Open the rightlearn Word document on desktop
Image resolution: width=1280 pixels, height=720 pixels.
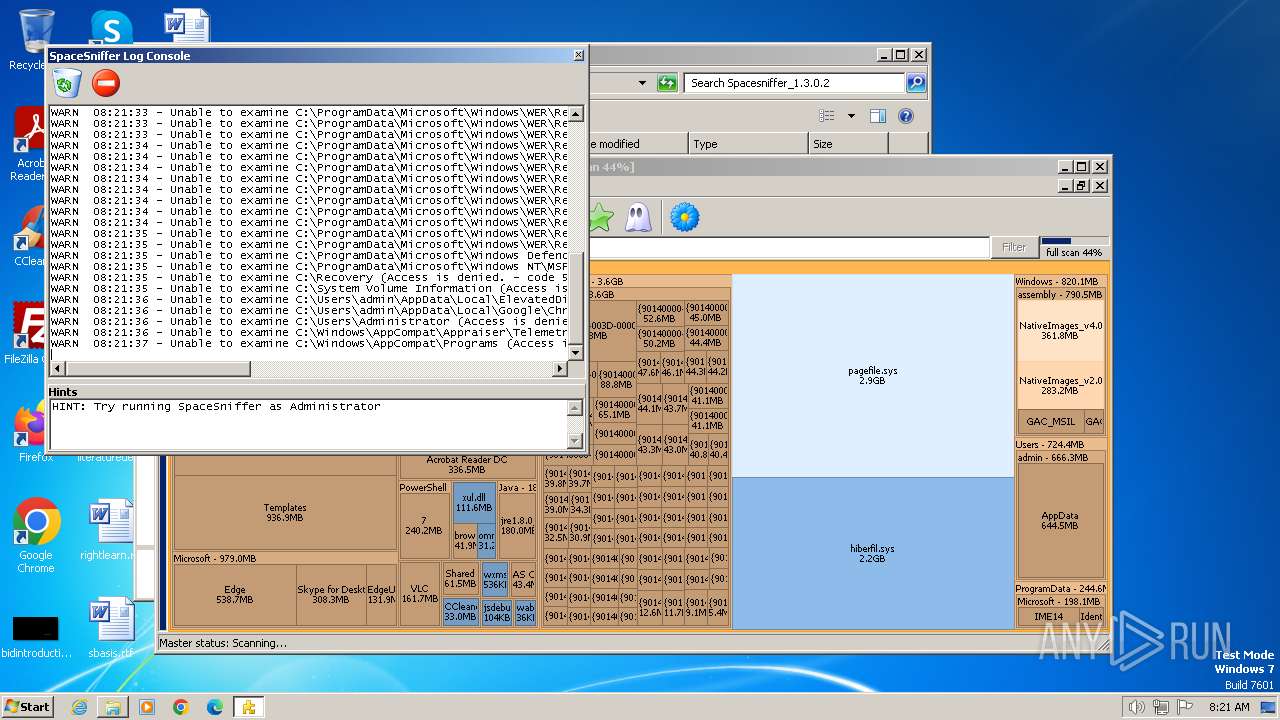point(109,530)
